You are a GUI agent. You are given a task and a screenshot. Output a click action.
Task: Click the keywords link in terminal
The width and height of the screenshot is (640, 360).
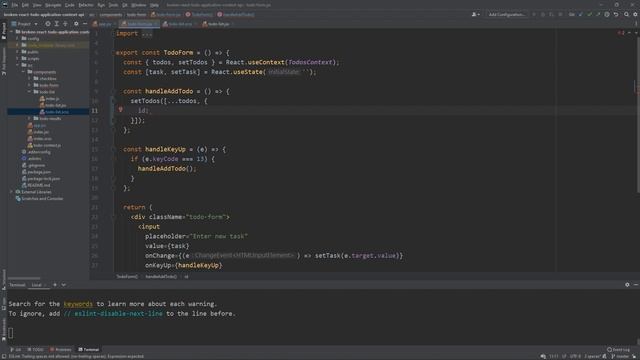[78, 304]
